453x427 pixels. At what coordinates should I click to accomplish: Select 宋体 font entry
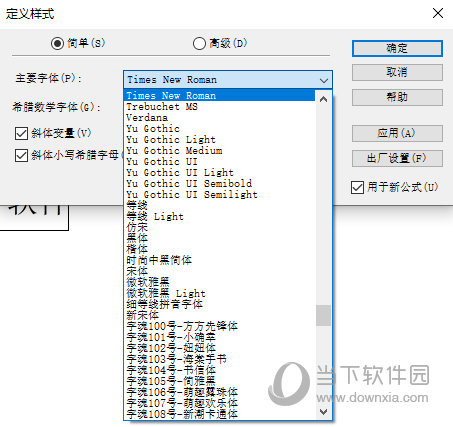pos(220,271)
